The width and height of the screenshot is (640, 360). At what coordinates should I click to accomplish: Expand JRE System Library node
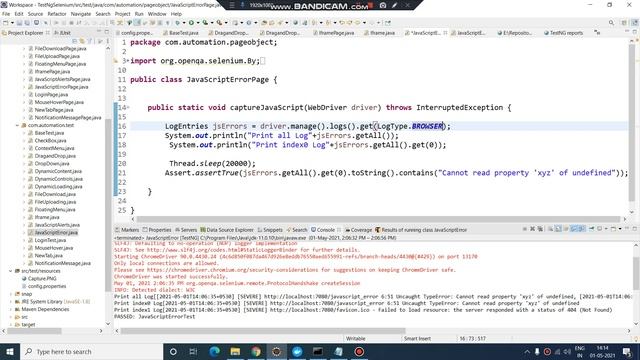pos(11,302)
